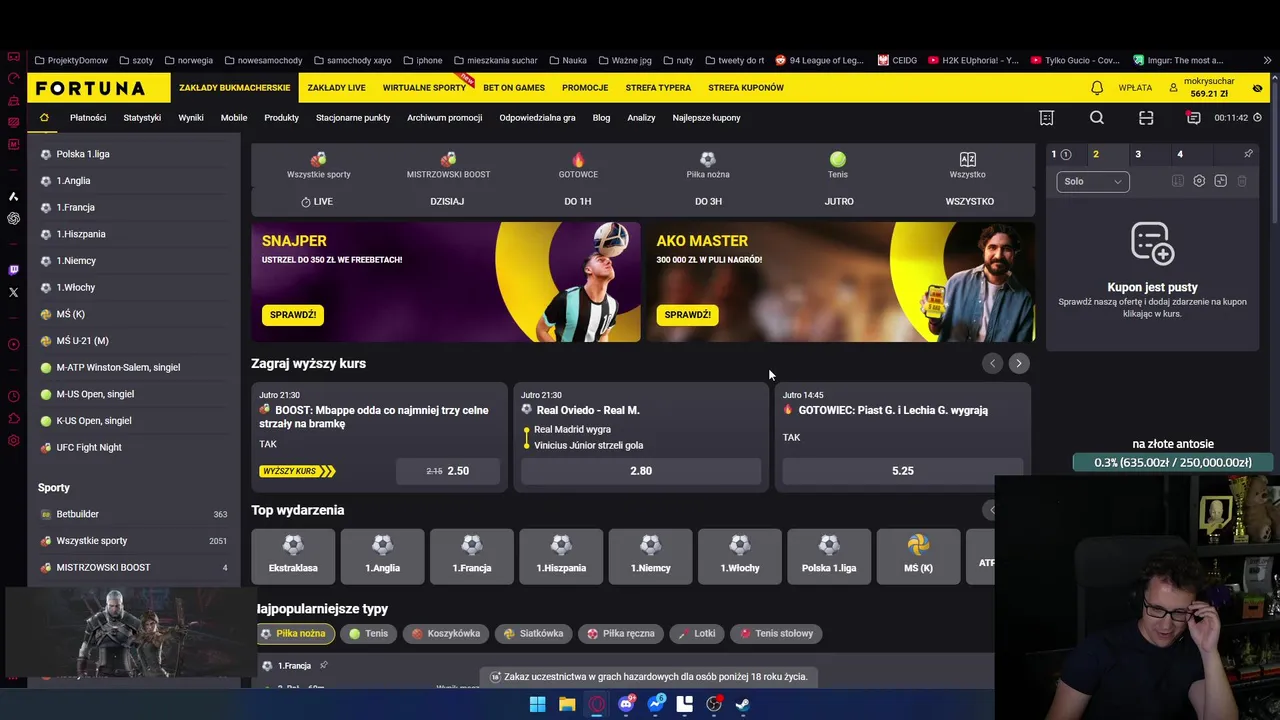The width and height of the screenshot is (1280, 720).
Task: Select odds 2.50 for Mbappe boost
Action: coord(448,471)
